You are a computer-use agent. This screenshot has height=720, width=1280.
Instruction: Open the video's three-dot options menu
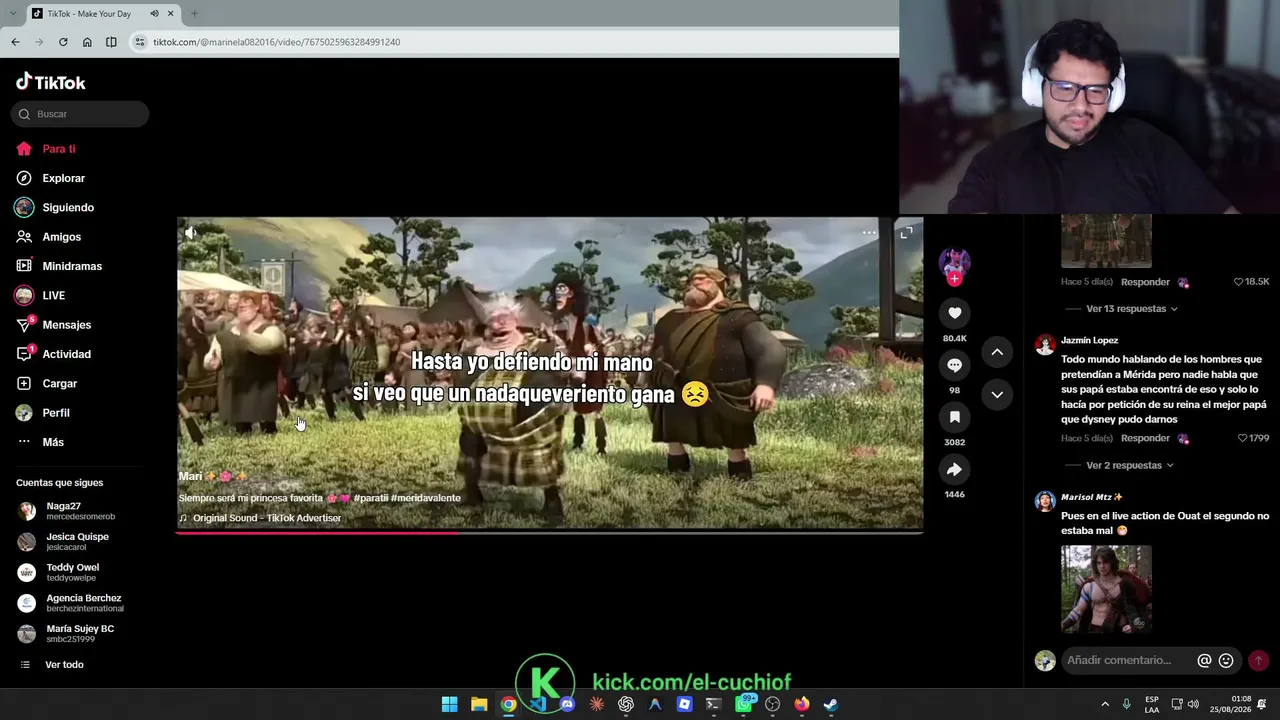click(869, 232)
